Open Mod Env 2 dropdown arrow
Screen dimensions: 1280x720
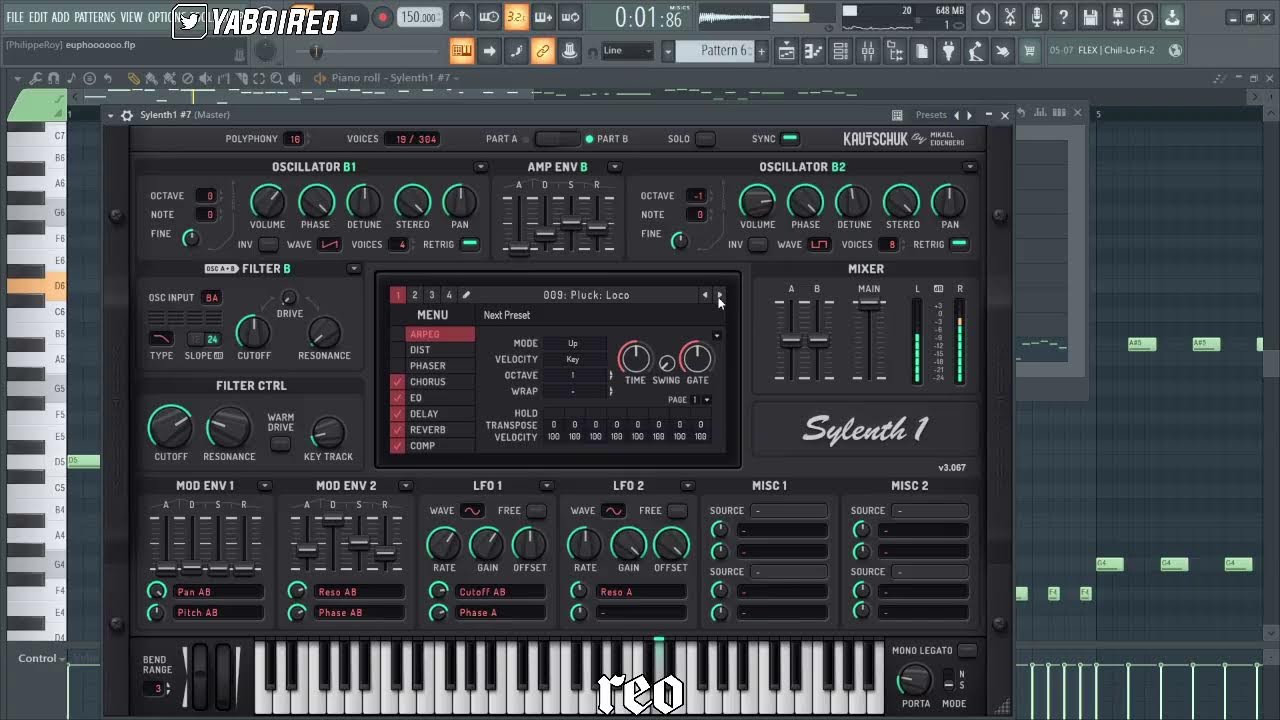point(406,486)
